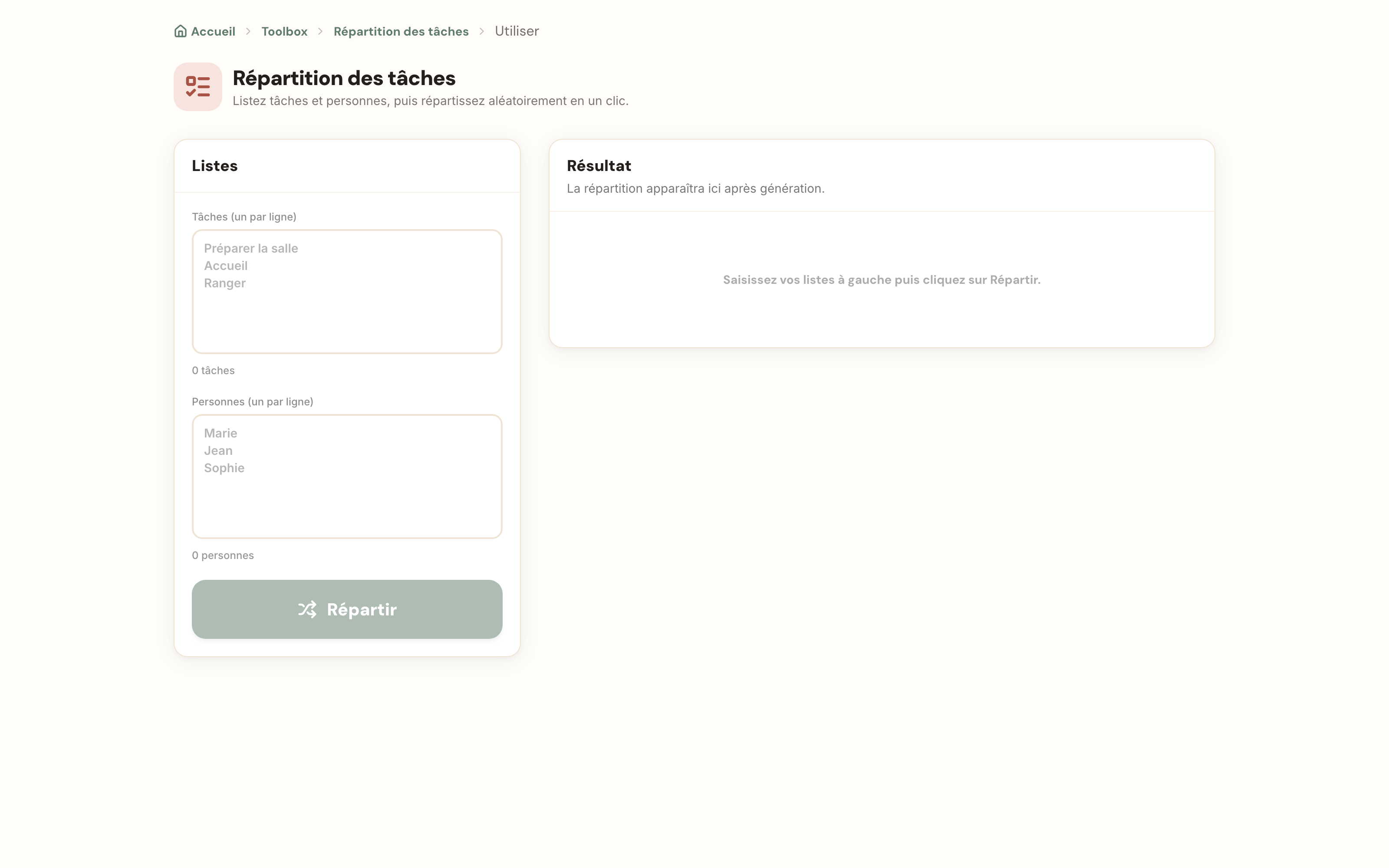Click the page title 'Répartition des tâches'
Screen dimensions: 1389x868
[344, 78]
